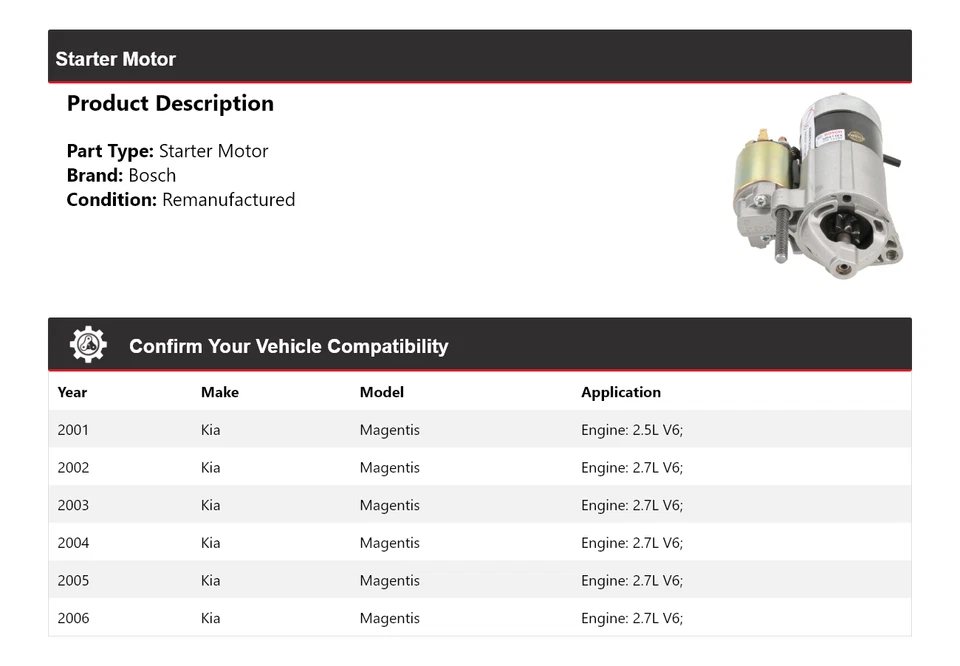Select the 2006 year row cell

point(73,618)
